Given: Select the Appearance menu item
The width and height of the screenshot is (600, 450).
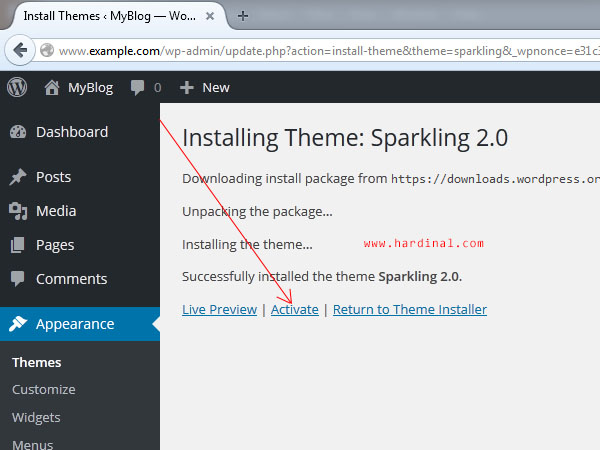Looking at the screenshot, I should 80,324.
